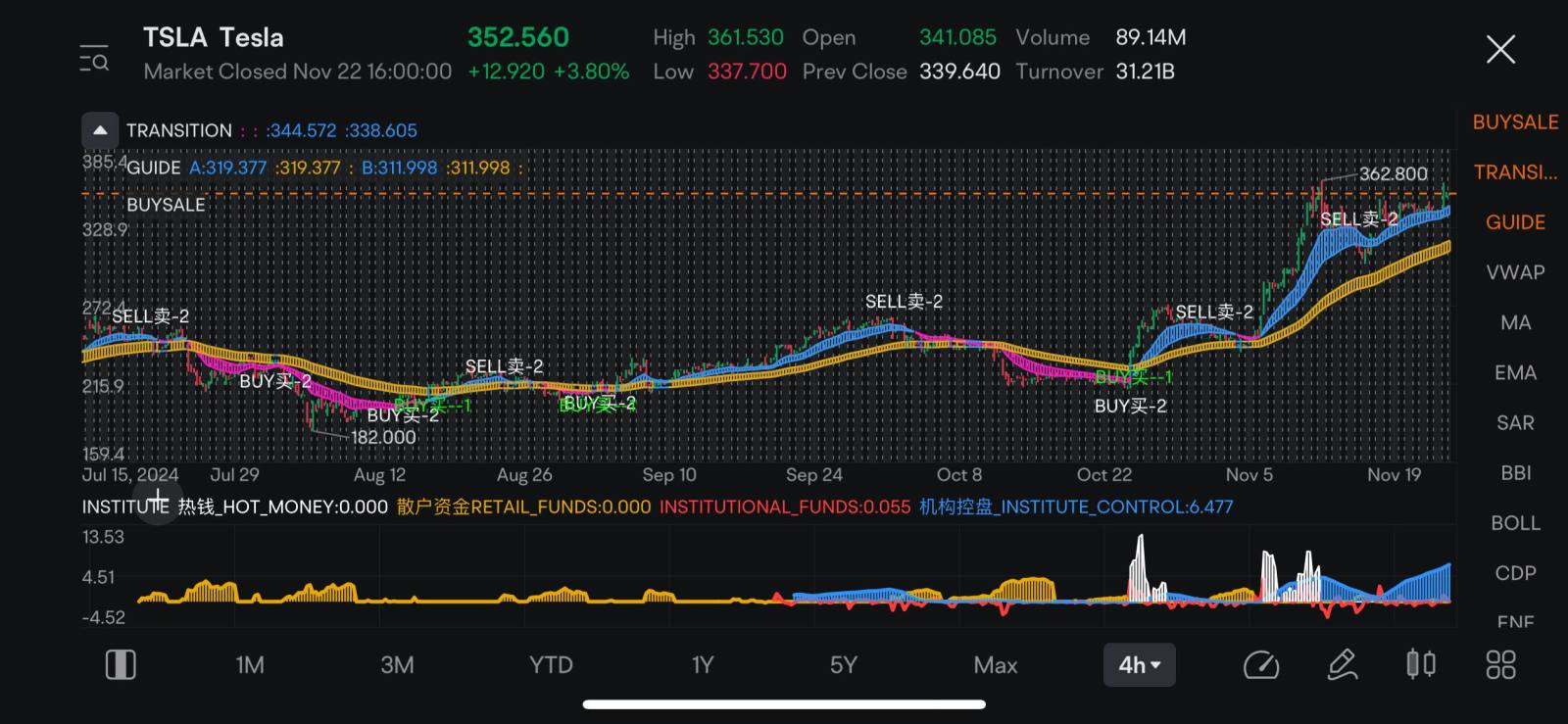Click the 362.800 high price marker
This screenshot has height=724, width=1568.
click(1393, 173)
